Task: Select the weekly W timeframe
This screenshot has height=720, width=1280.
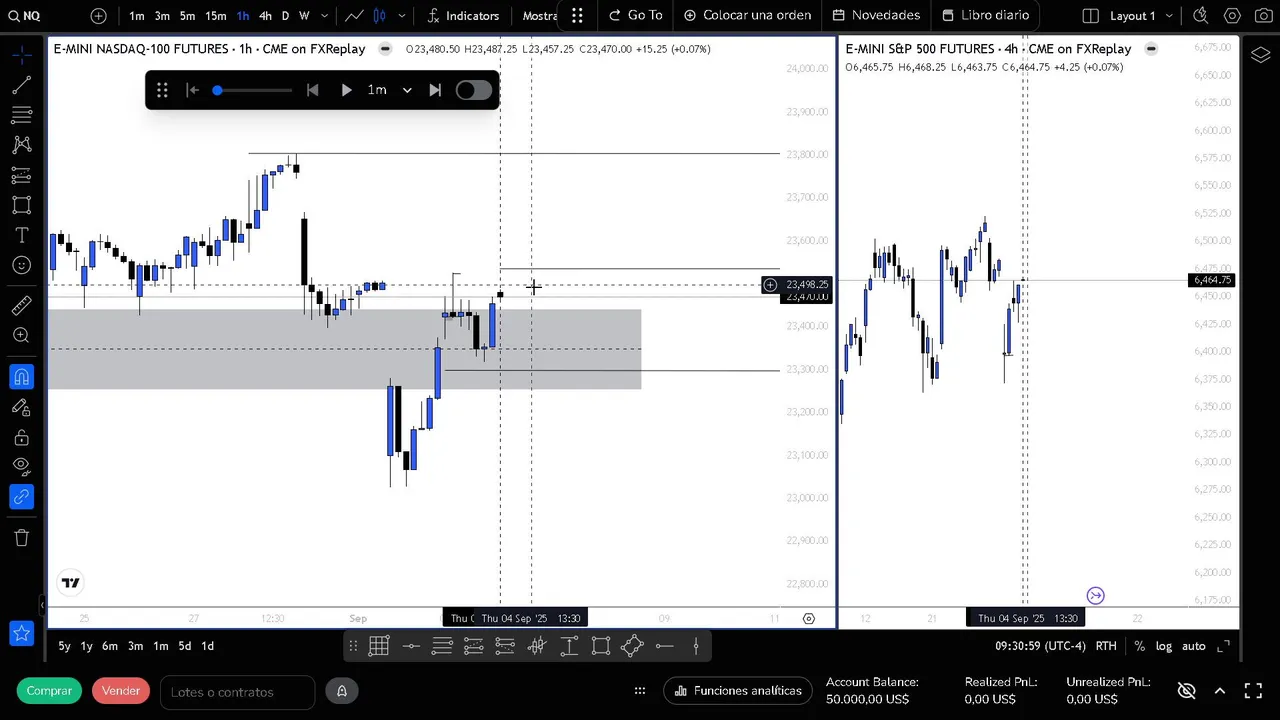Action: pyautogui.click(x=304, y=15)
